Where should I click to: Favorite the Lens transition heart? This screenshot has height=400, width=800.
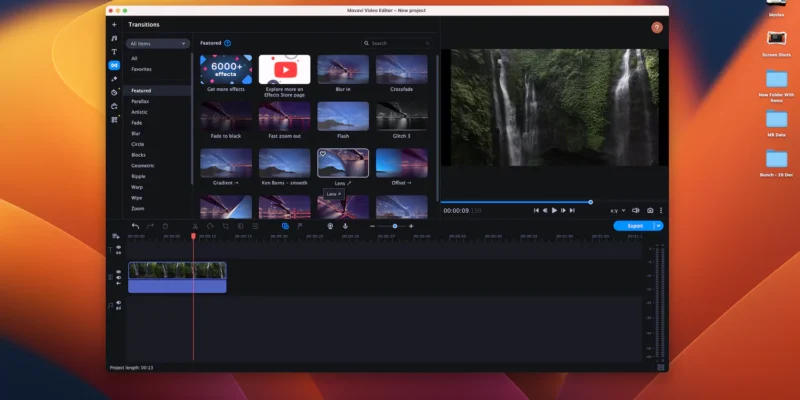(x=322, y=154)
